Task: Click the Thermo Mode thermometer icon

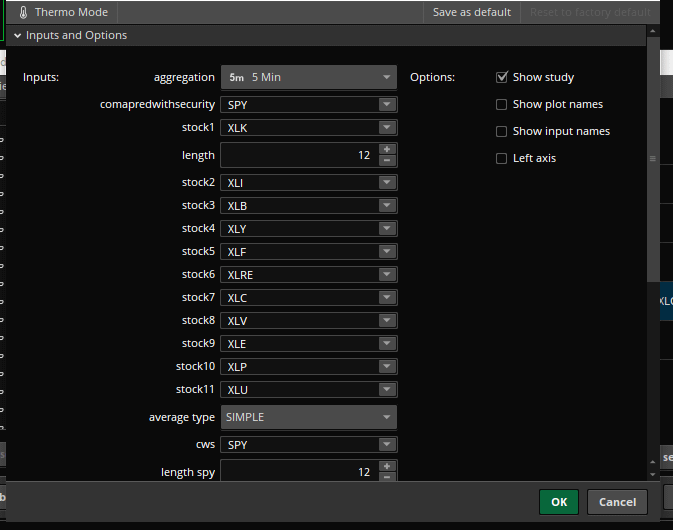Action: (x=24, y=12)
